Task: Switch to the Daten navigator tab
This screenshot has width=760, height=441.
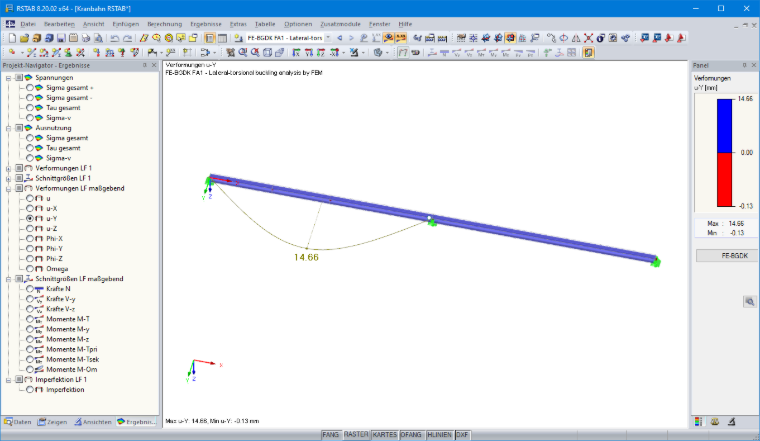Action: coord(18,422)
